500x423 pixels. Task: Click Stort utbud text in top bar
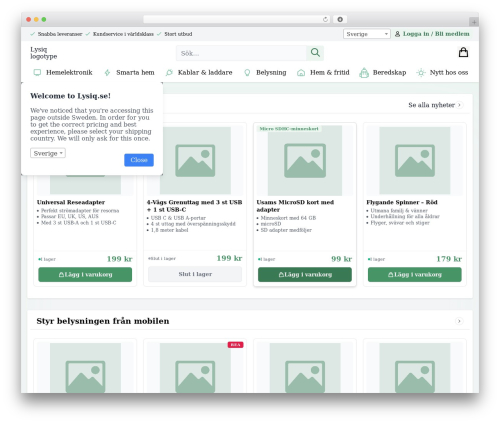178,34
